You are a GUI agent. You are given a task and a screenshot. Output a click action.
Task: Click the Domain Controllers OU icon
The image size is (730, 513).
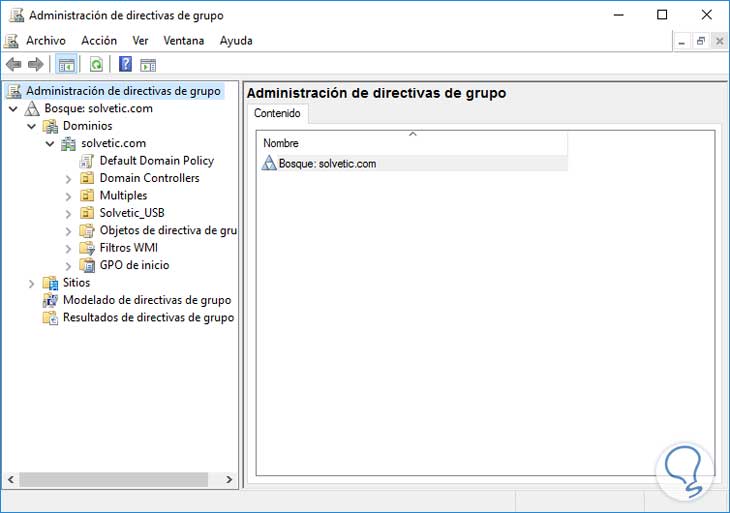tap(87, 178)
